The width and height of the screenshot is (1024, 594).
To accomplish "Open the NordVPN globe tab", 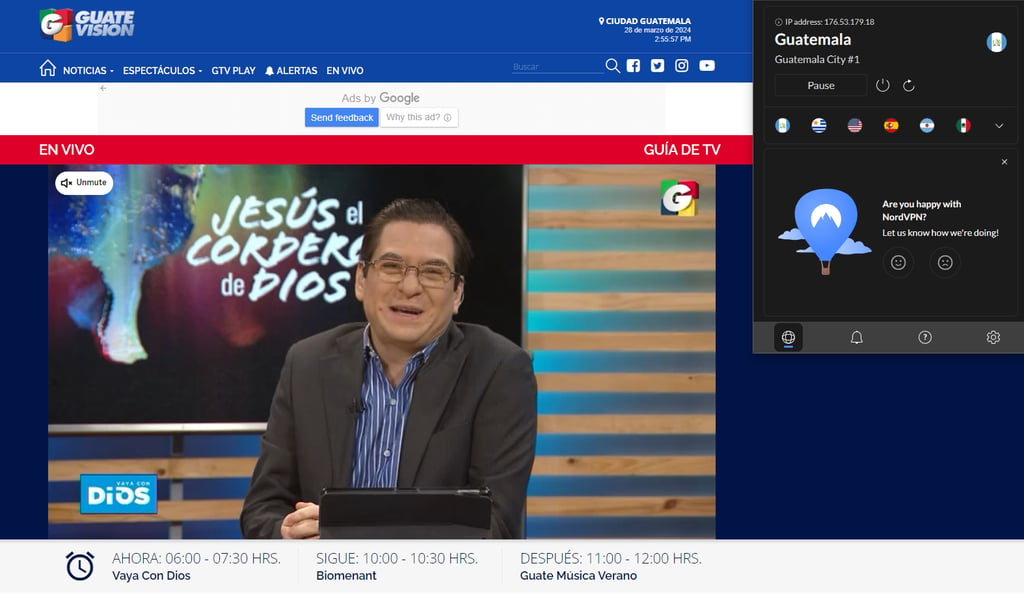I will click(788, 337).
